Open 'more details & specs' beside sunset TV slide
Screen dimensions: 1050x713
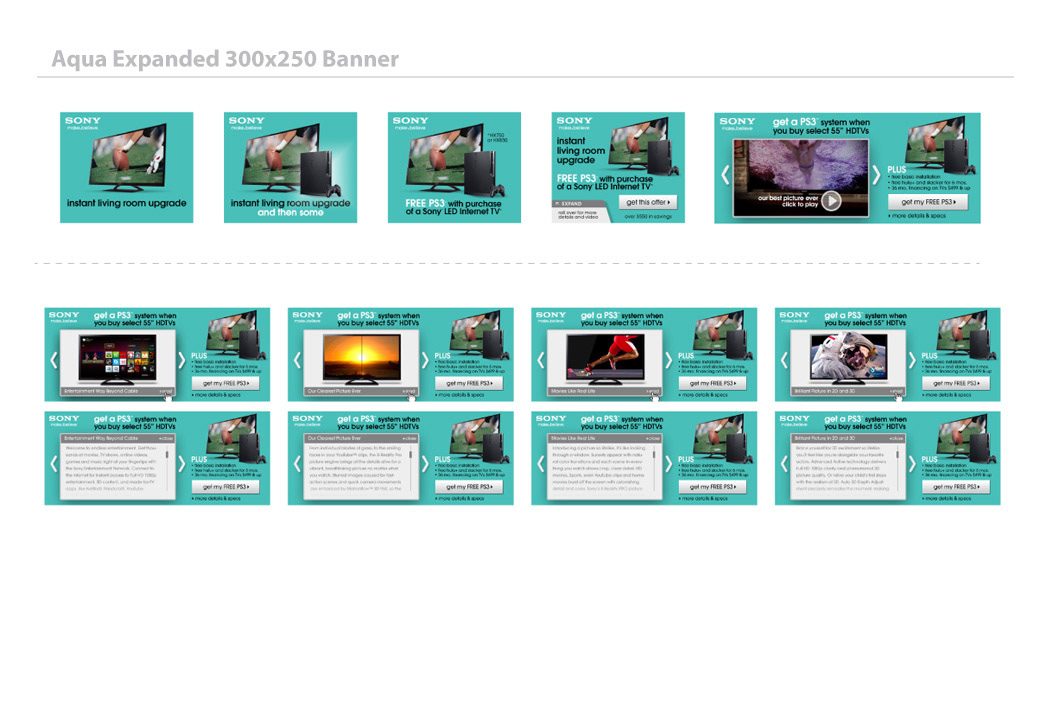[x=460, y=395]
